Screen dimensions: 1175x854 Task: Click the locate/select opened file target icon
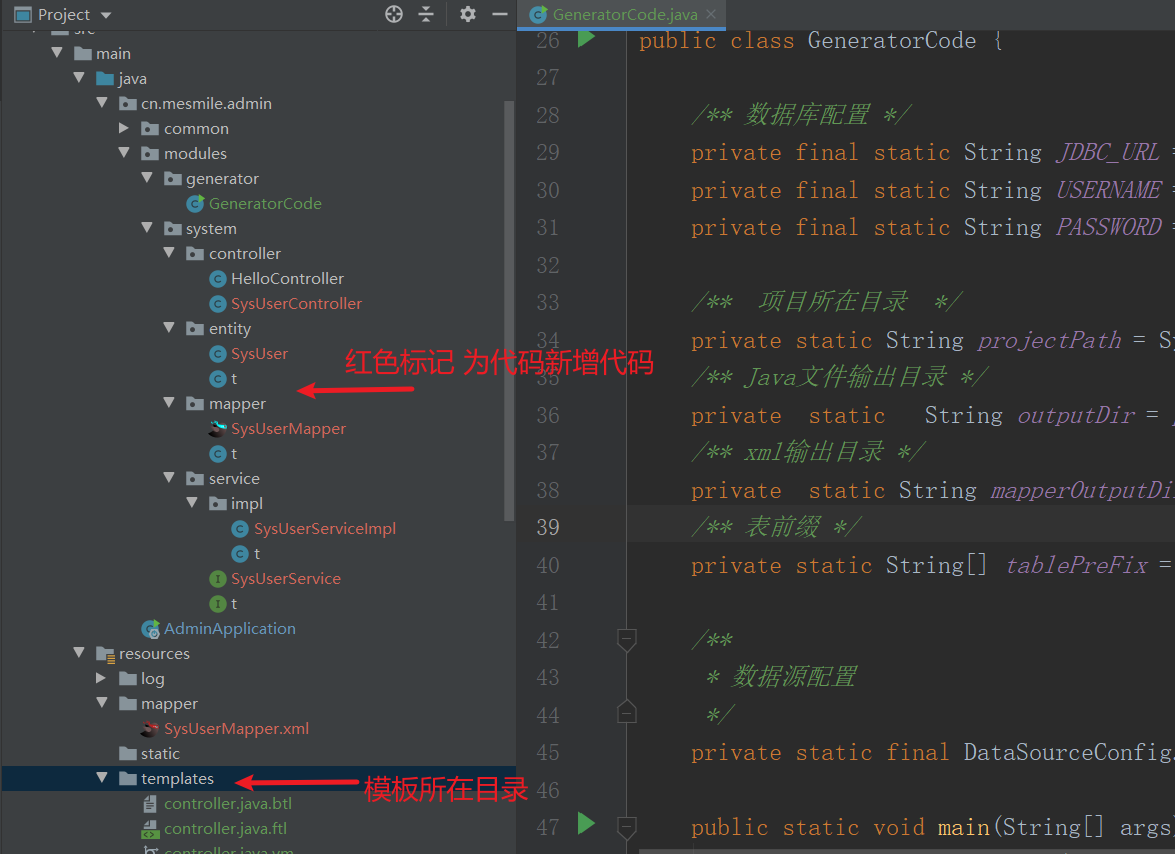[x=394, y=14]
